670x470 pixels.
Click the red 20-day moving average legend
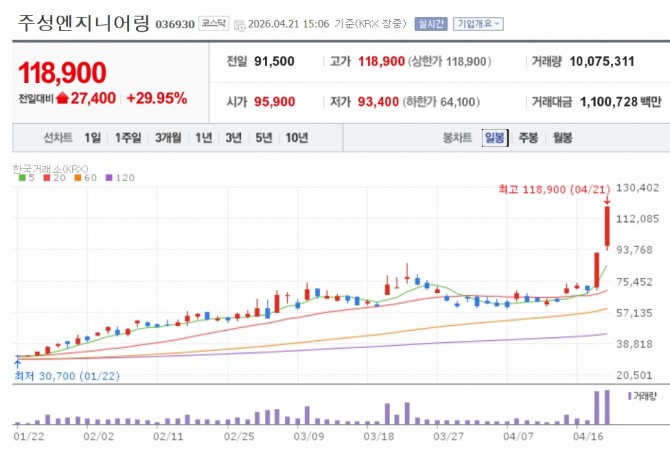point(55,178)
